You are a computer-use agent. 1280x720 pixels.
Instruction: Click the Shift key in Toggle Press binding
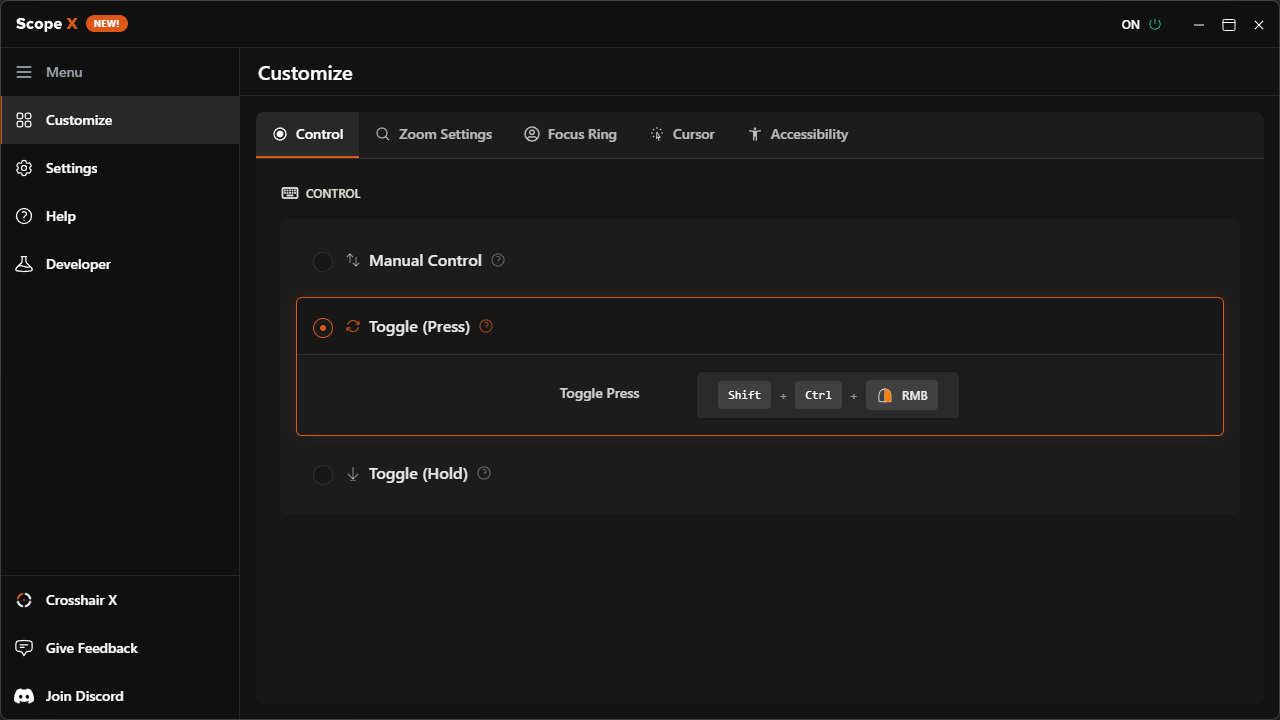click(744, 395)
